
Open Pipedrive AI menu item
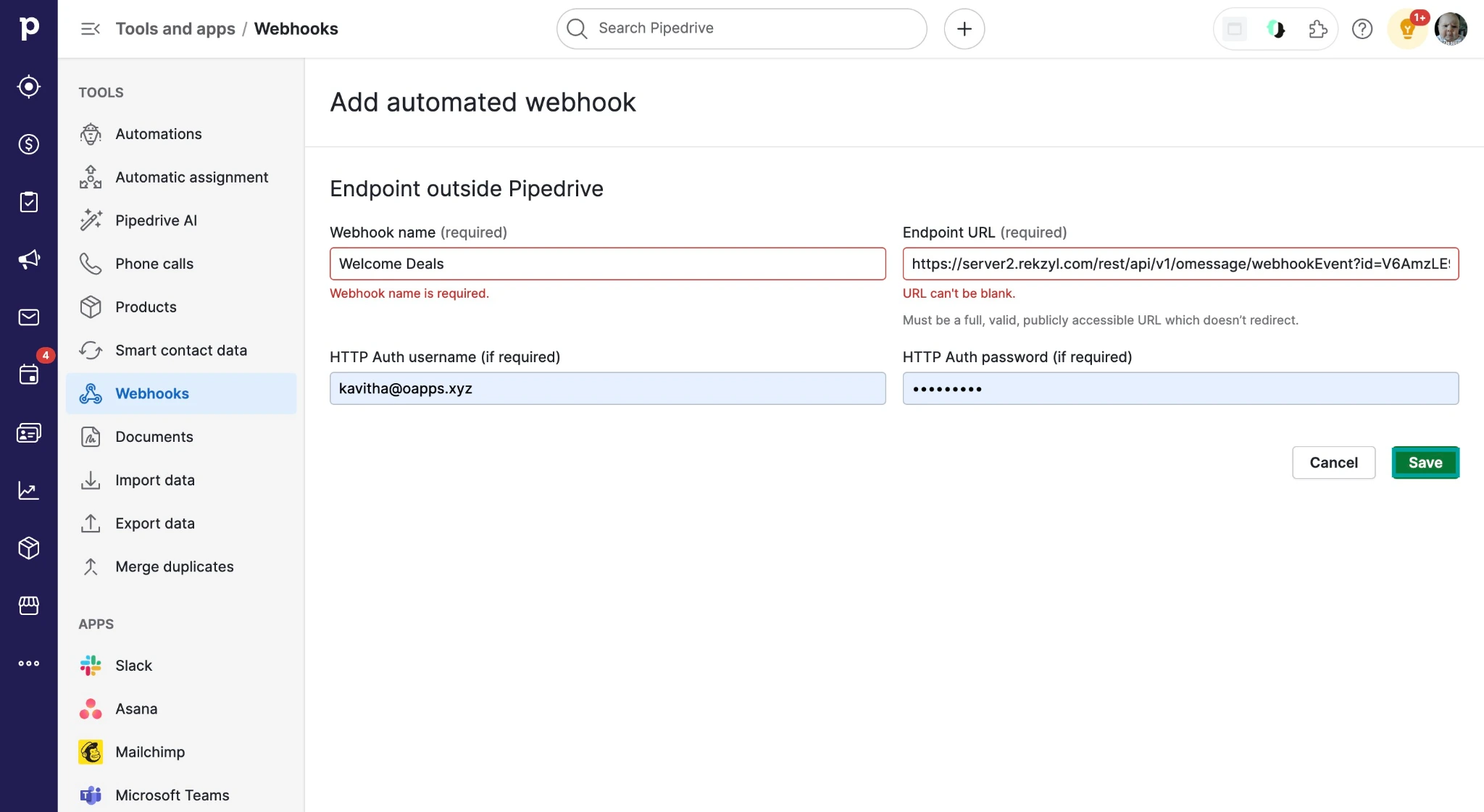(181, 221)
